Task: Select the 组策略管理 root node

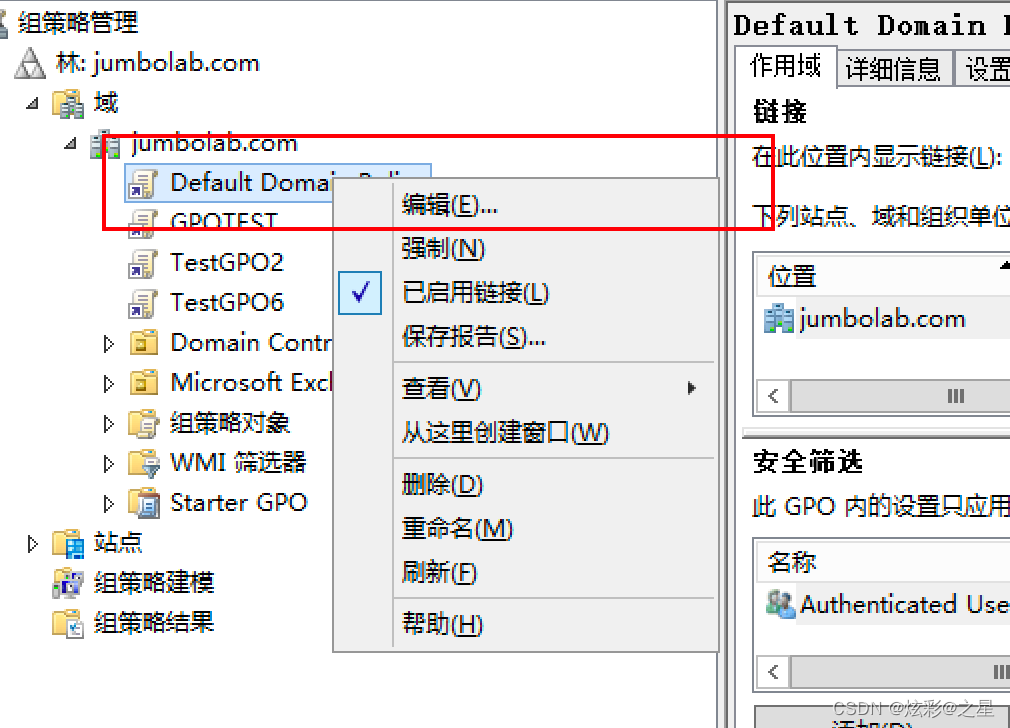Action: (x=78, y=23)
